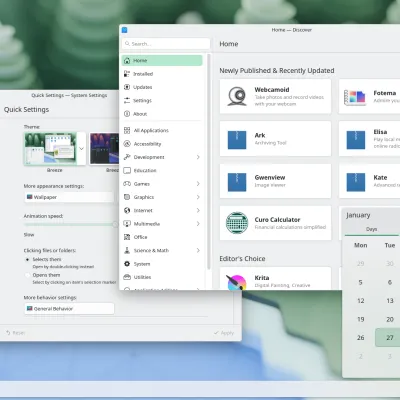Click the All Applications grid icon
Screen dimensions: 400x400
[x=127, y=131]
